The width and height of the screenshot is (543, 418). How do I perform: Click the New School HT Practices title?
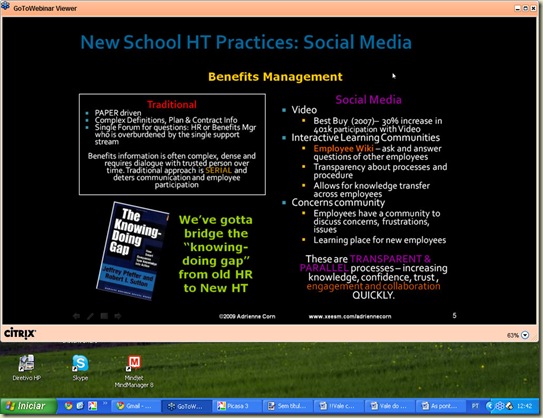click(x=246, y=42)
